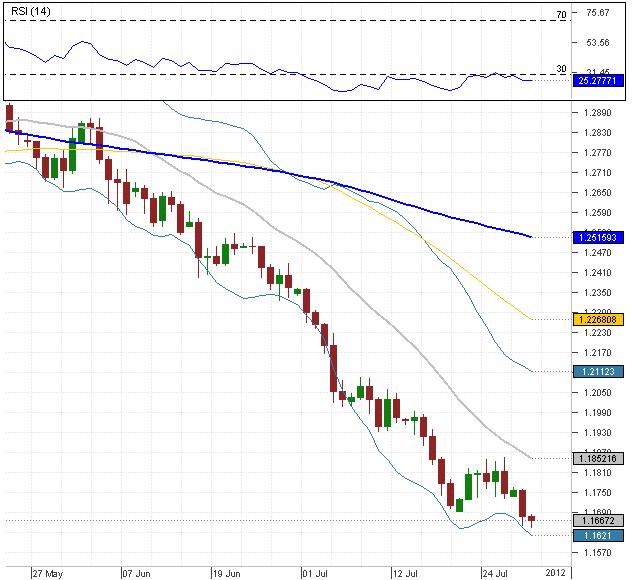Select the 19 Jun date marker
Viewport: 633px width, 580px height.
226,573
